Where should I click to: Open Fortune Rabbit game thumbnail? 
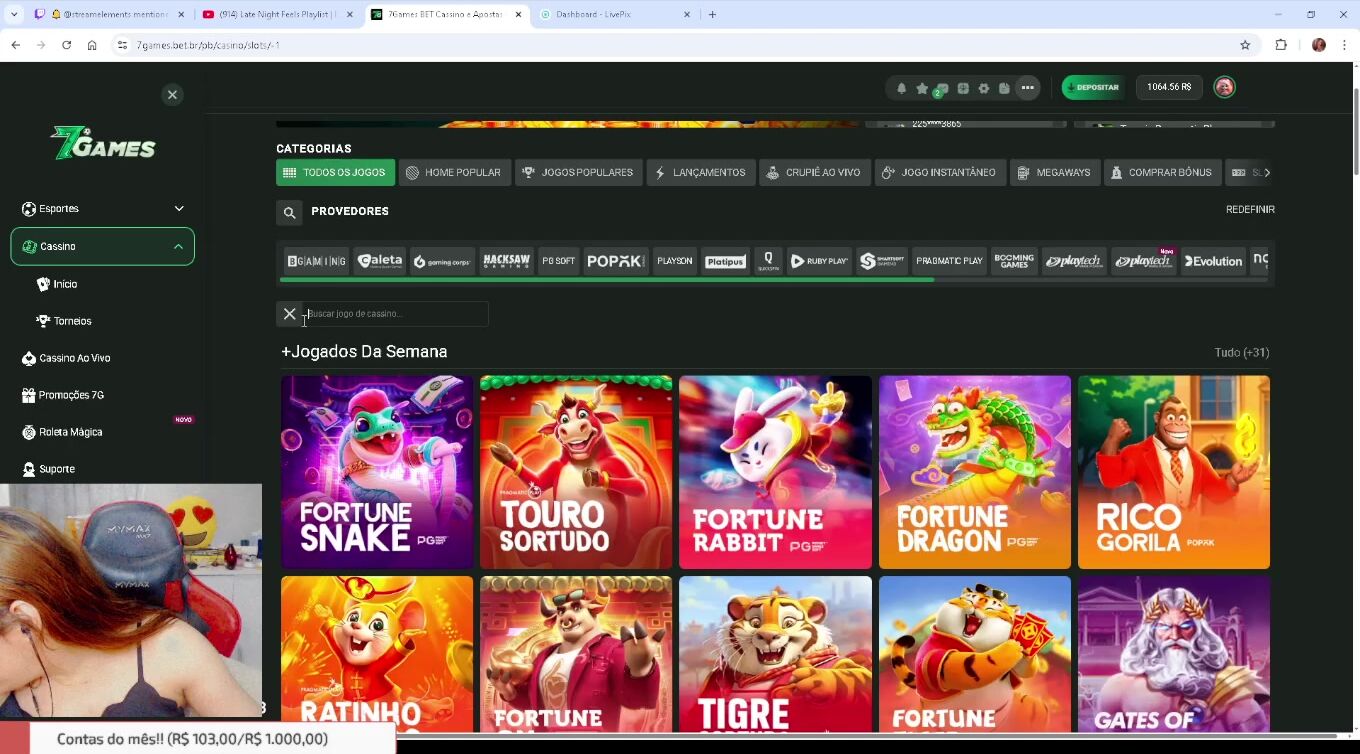click(775, 472)
